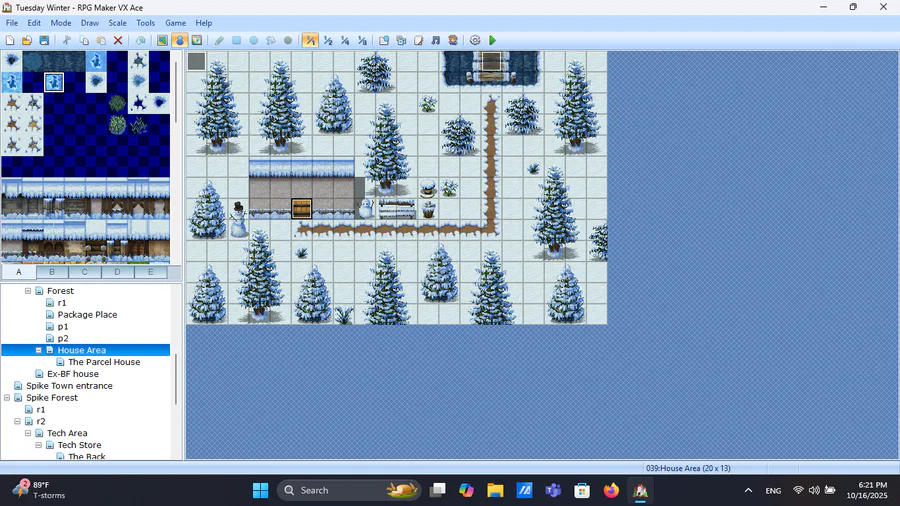This screenshot has height=506, width=900.
Task: Open the Game menu
Action: 176,23
